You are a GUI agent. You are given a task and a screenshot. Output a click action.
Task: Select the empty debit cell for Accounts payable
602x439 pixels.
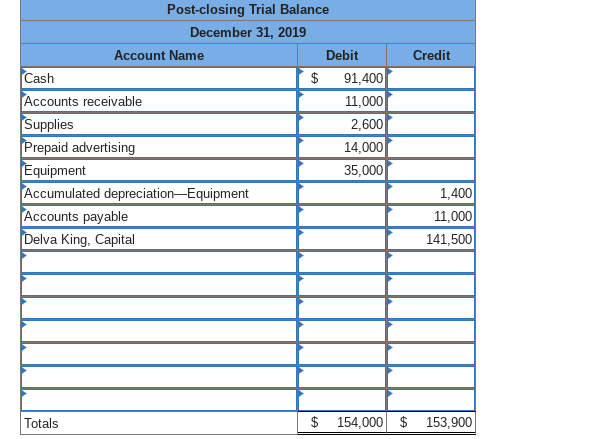(x=342, y=216)
